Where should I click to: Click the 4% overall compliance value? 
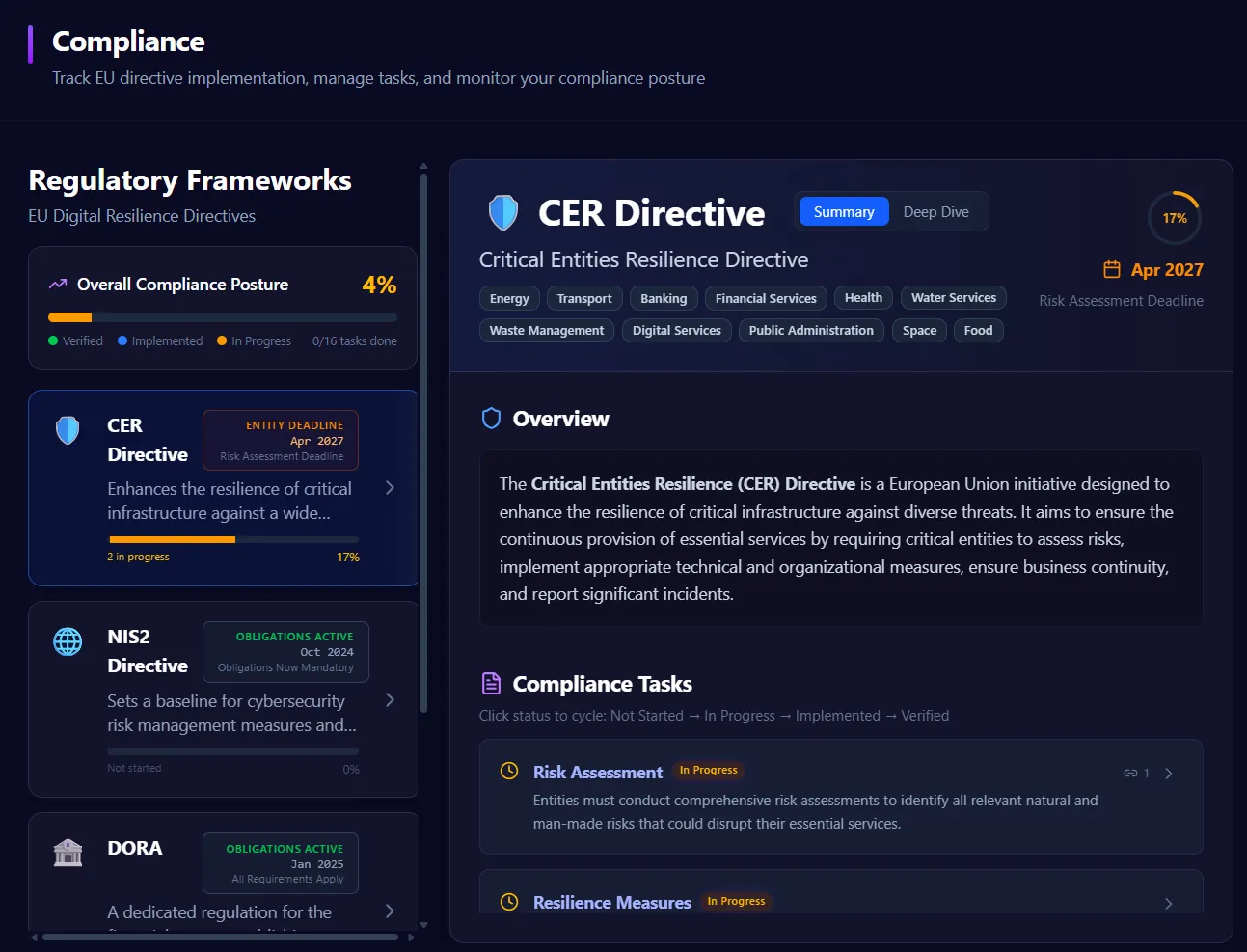[379, 285]
